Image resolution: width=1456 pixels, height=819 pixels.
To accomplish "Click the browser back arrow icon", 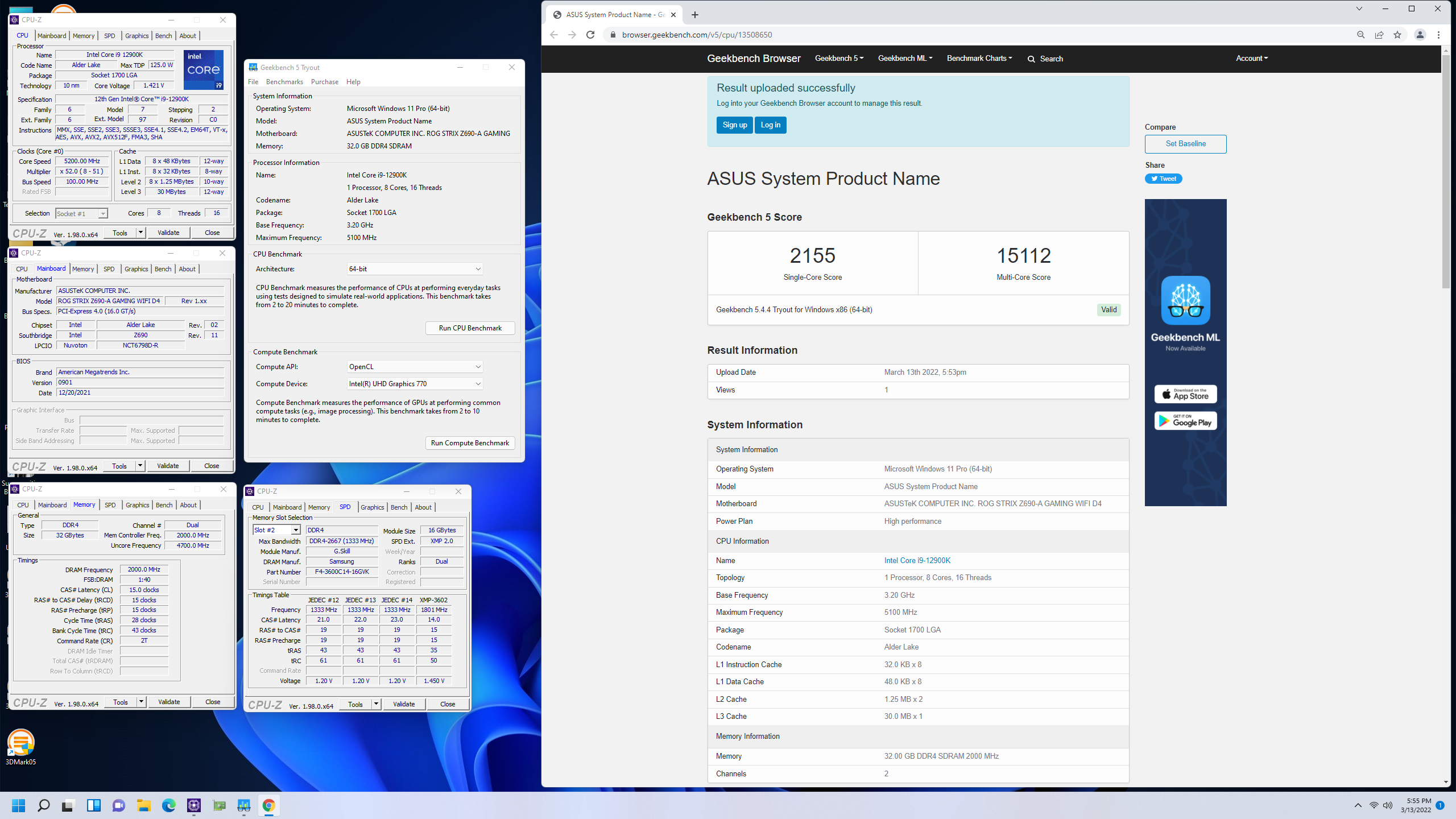I will tap(554, 35).
